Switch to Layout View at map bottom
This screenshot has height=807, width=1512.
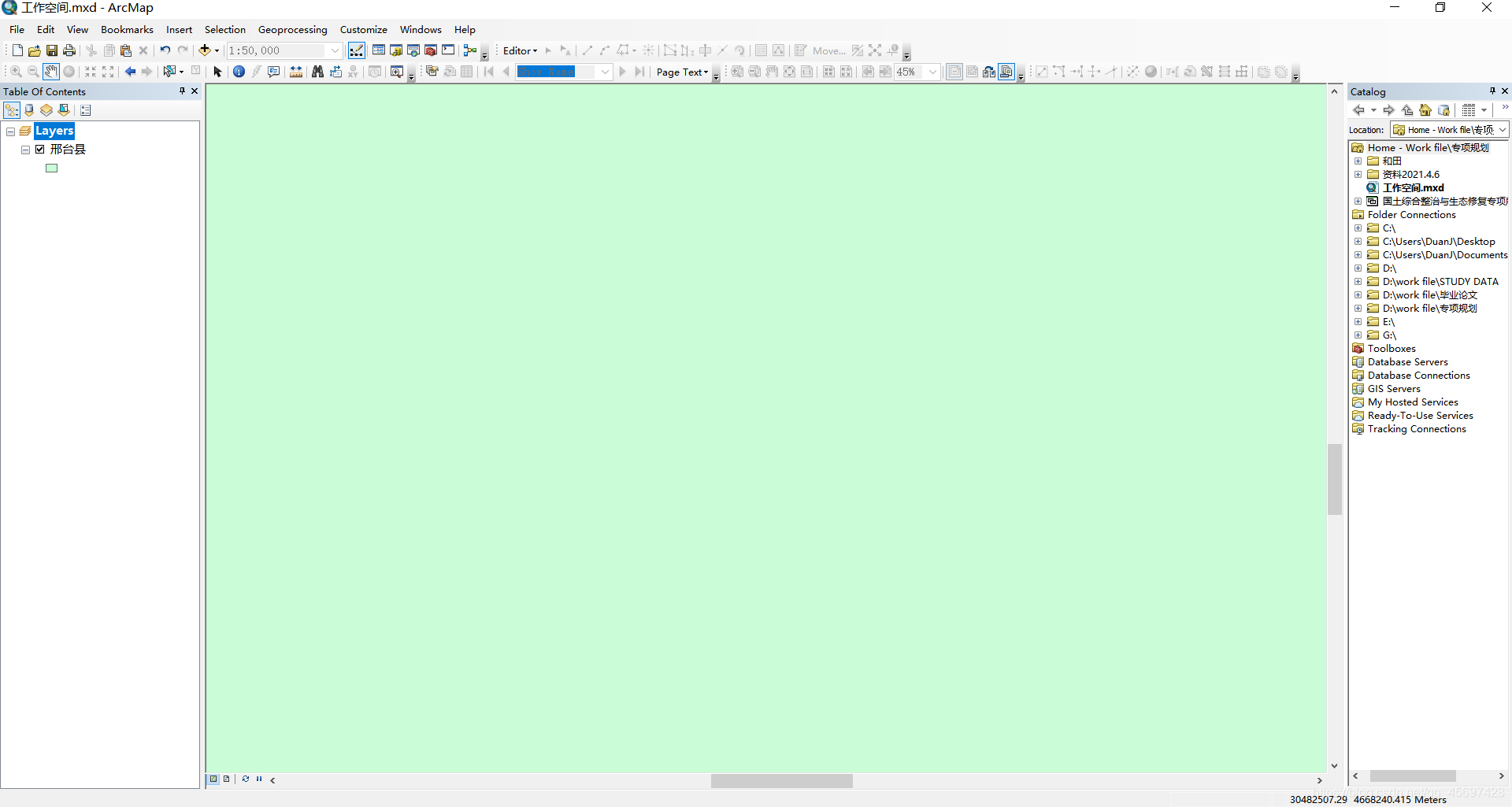[x=227, y=779]
